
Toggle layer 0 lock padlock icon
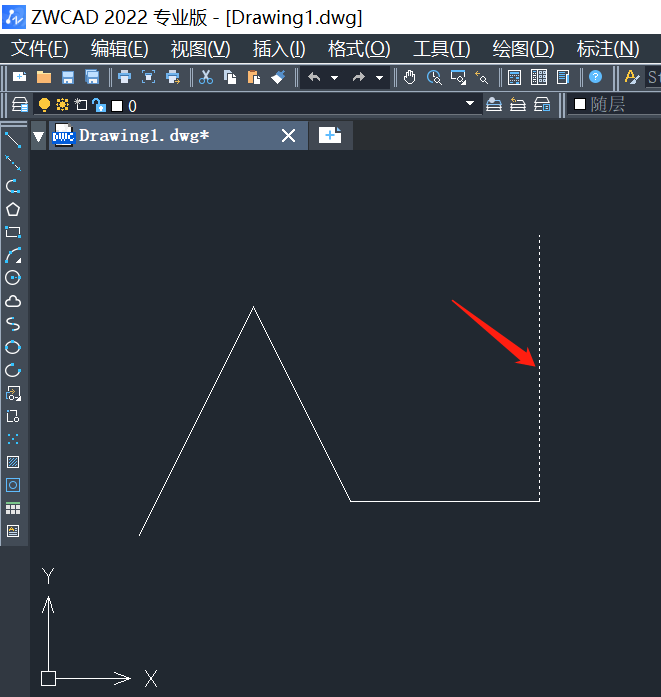(x=99, y=105)
